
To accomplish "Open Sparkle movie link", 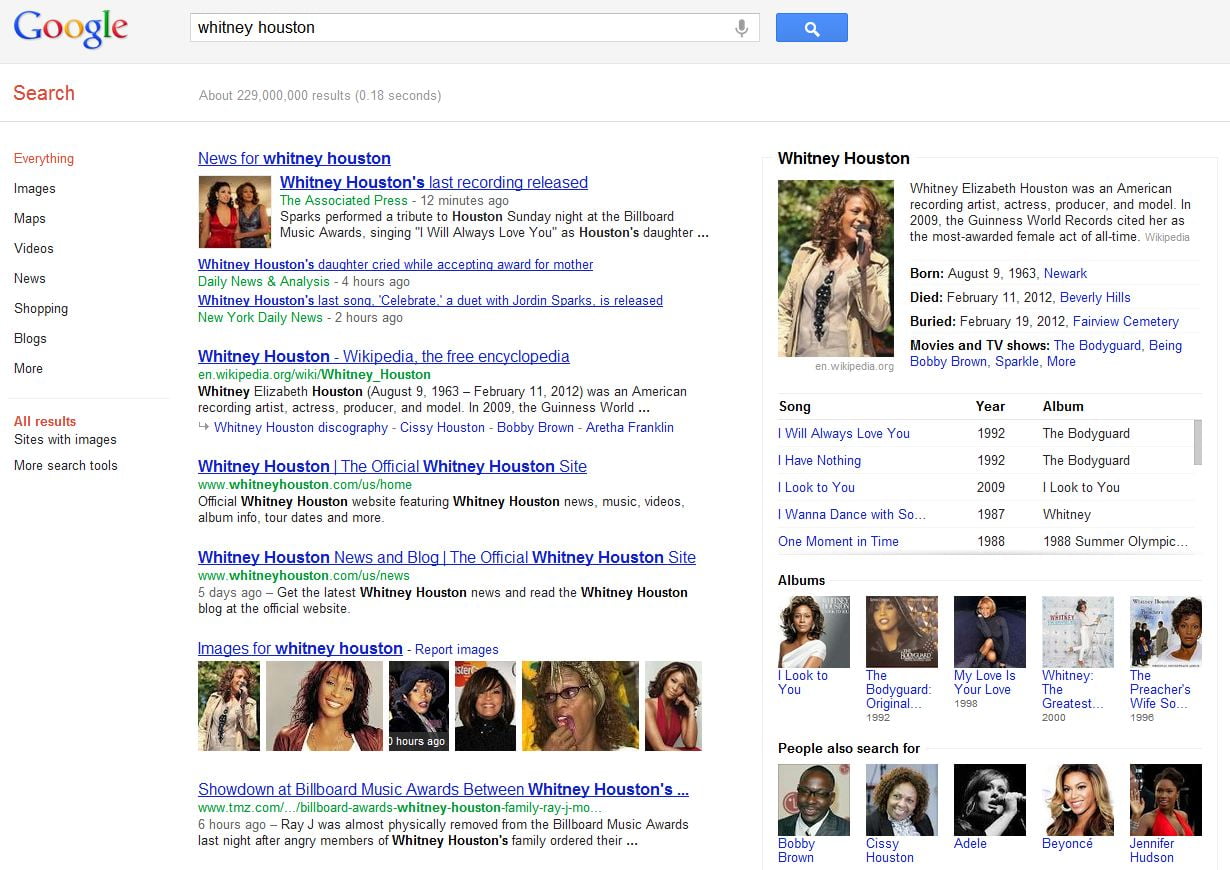I will pyautogui.click(x=1017, y=361).
